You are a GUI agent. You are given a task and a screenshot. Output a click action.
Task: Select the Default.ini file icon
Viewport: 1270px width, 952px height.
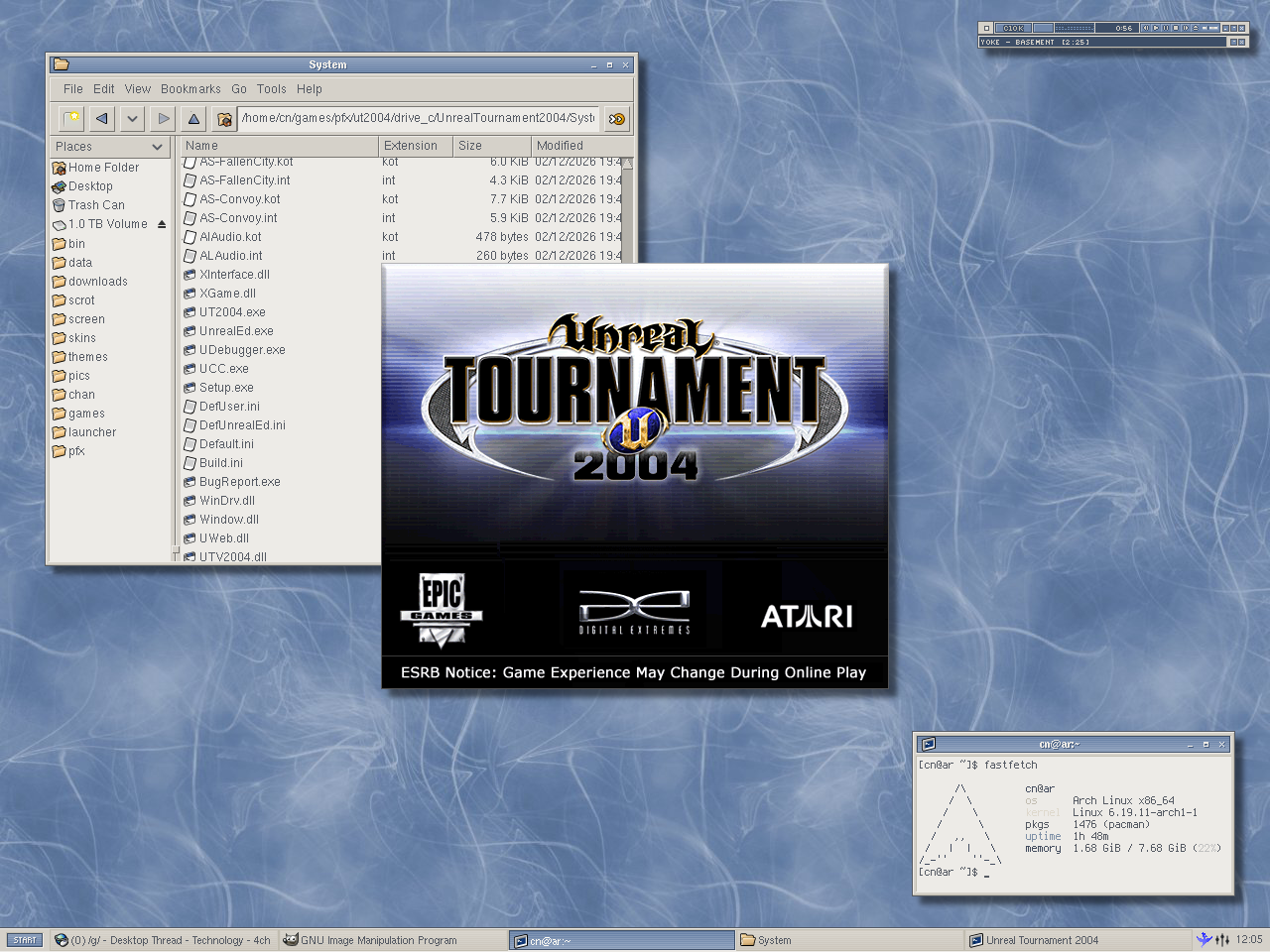(190, 444)
